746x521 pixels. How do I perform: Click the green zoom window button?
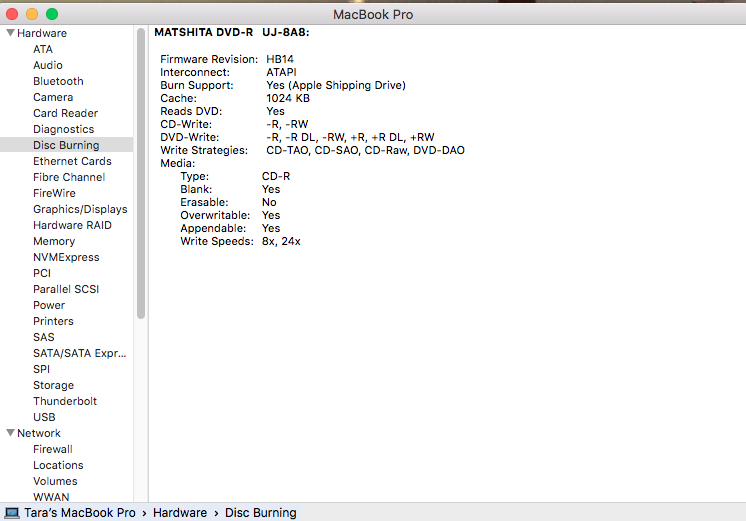pos(52,14)
